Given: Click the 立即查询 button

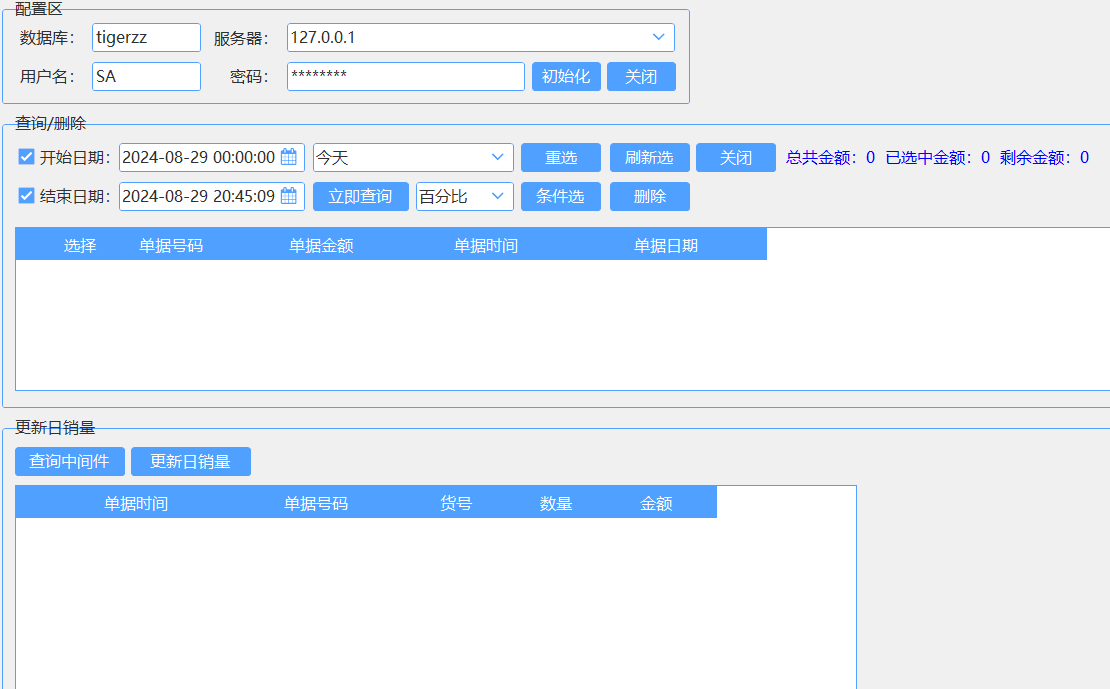Looking at the screenshot, I should pos(360,197).
